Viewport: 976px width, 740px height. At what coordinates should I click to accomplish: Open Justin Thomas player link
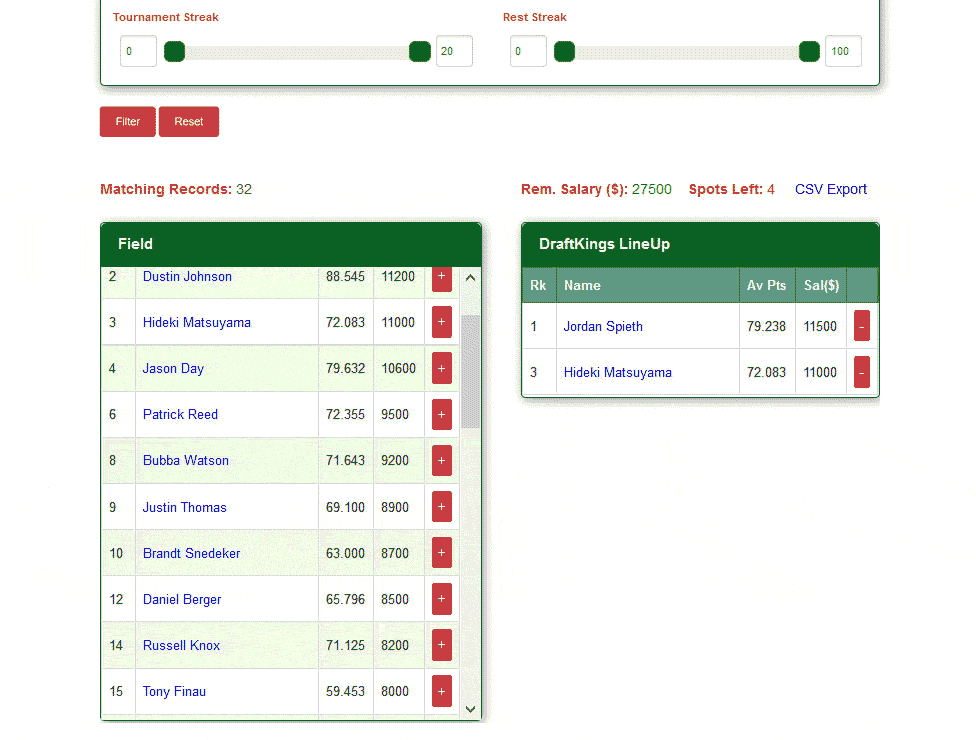click(184, 507)
